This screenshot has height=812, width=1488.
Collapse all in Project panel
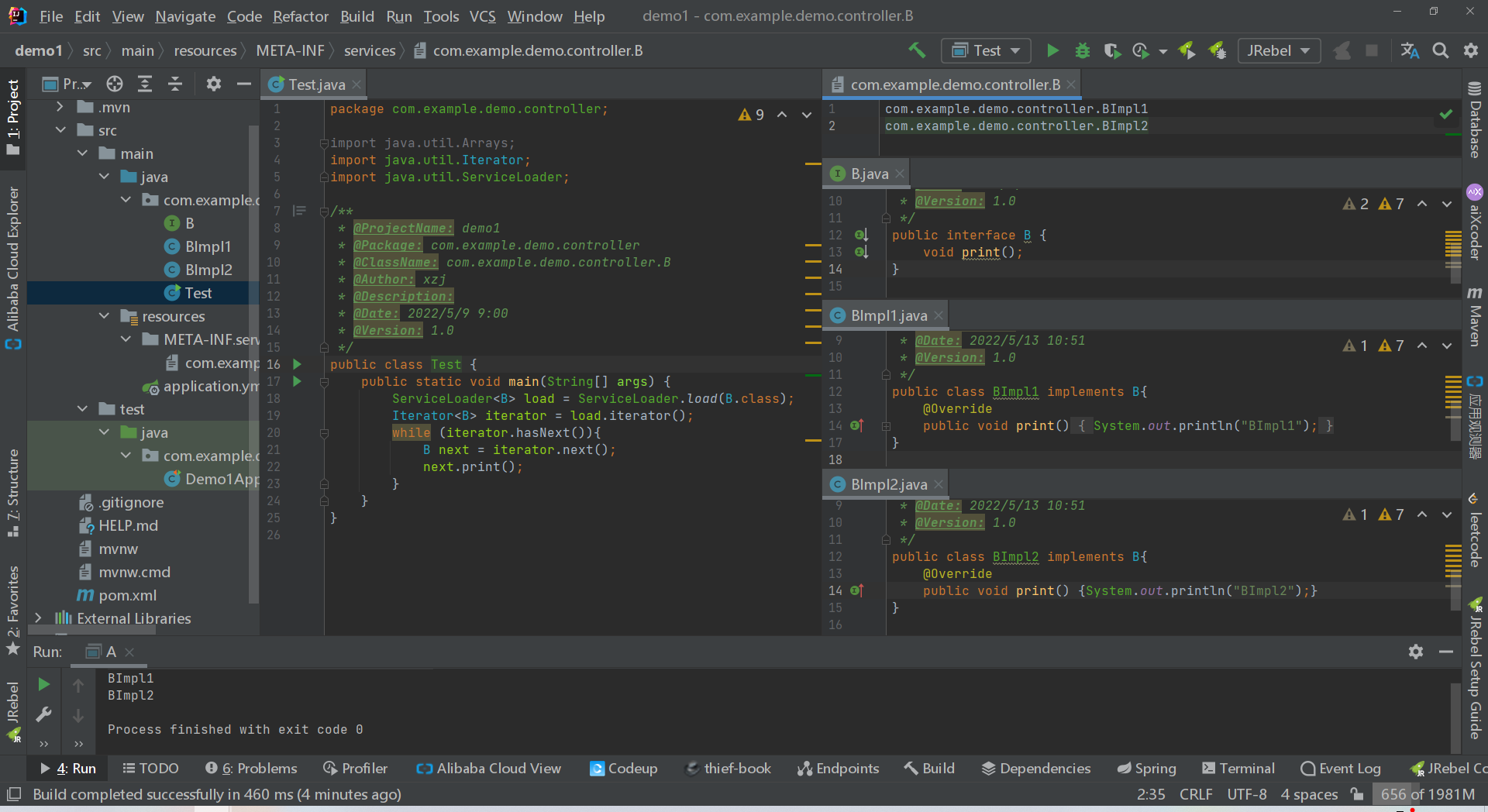coord(175,84)
